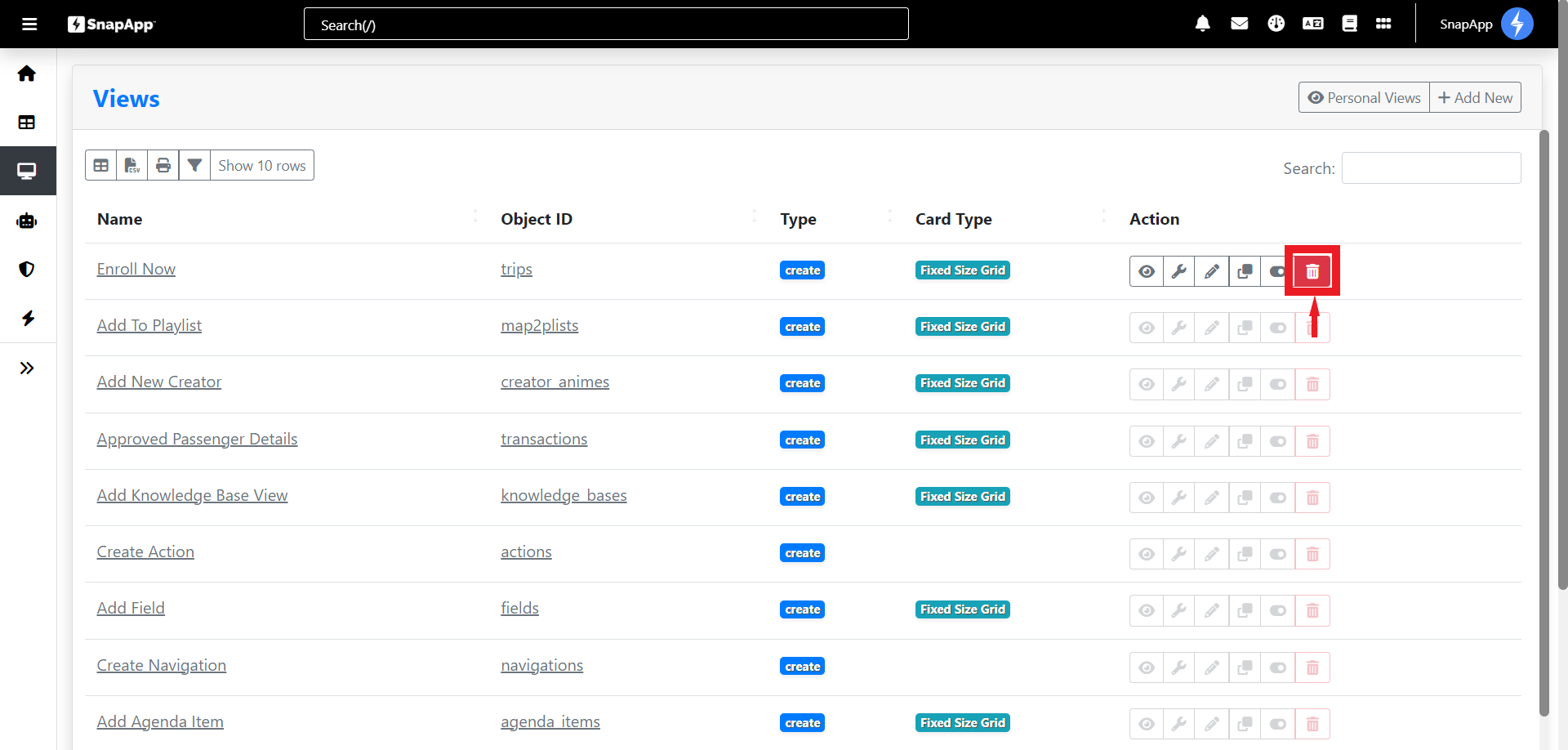1568x750 pixels.
Task: Open the apps grid launcher
Action: click(x=1383, y=24)
